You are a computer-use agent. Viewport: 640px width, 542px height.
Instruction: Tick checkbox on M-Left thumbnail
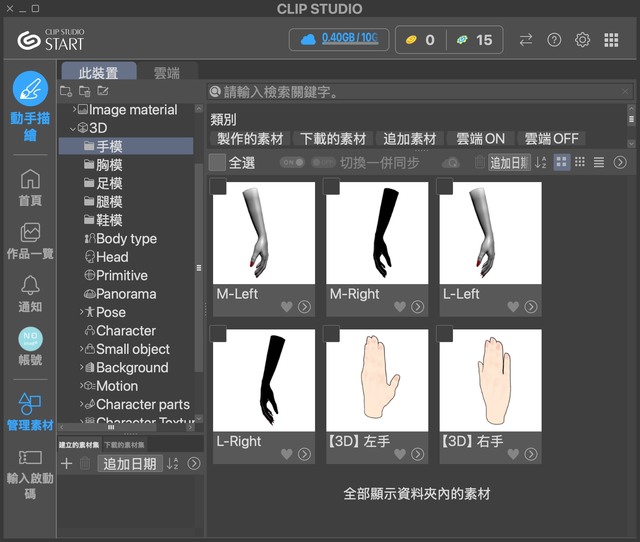click(x=218, y=187)
